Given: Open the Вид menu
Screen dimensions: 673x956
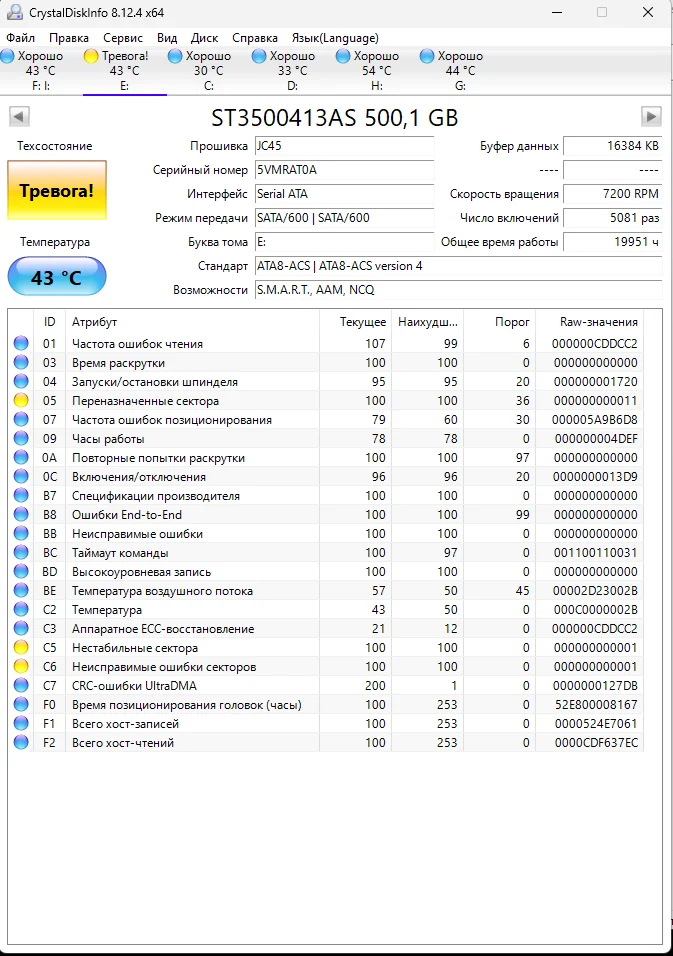Looking at the screenshot, I should 166,38.
